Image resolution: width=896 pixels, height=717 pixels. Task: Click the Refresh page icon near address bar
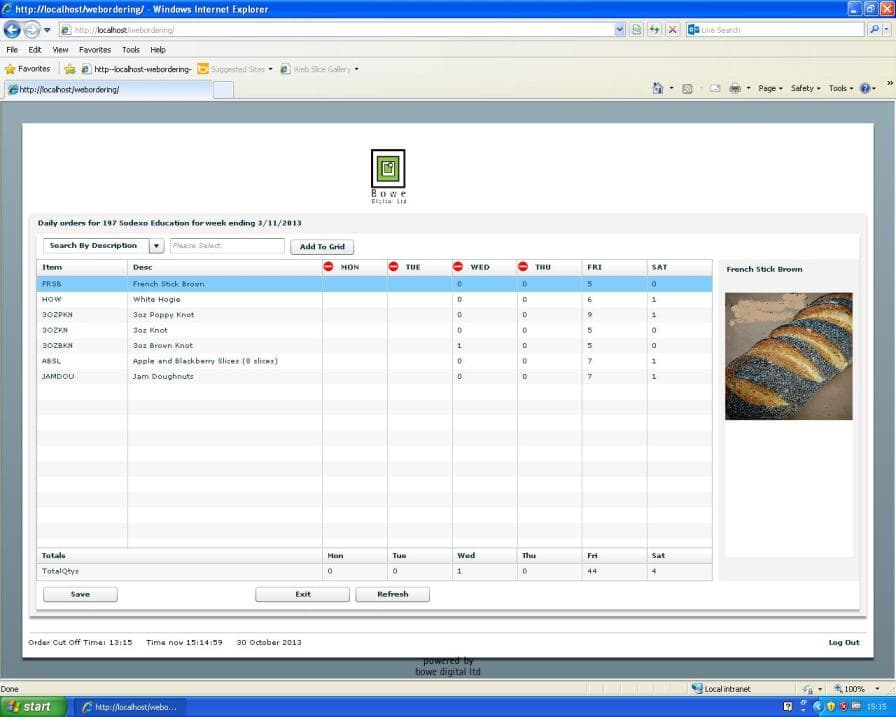point(654,30)
